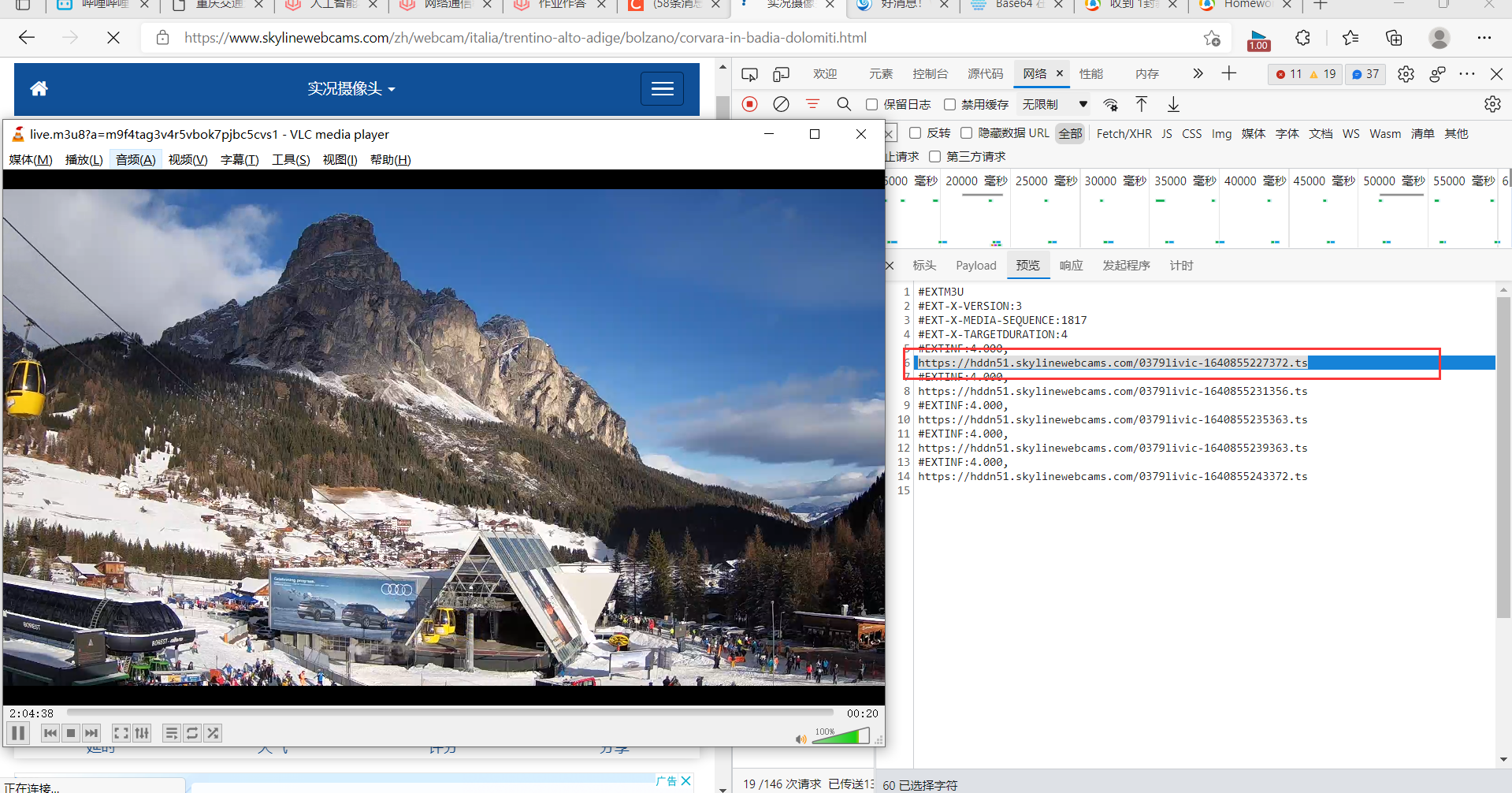1512x793 pixels.
Task: Toggle VLC fullscreen mode
Action: pos(121,733)
